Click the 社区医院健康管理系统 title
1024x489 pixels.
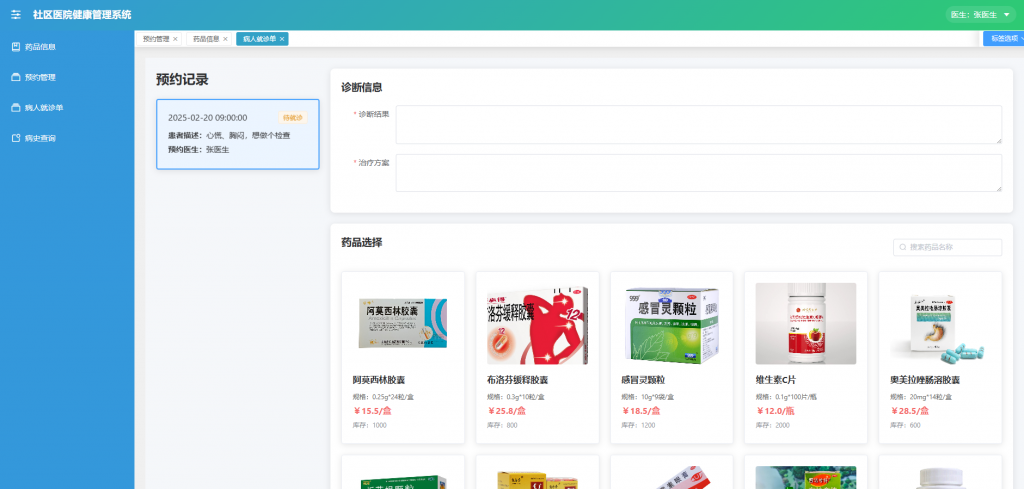coord(82,14)
